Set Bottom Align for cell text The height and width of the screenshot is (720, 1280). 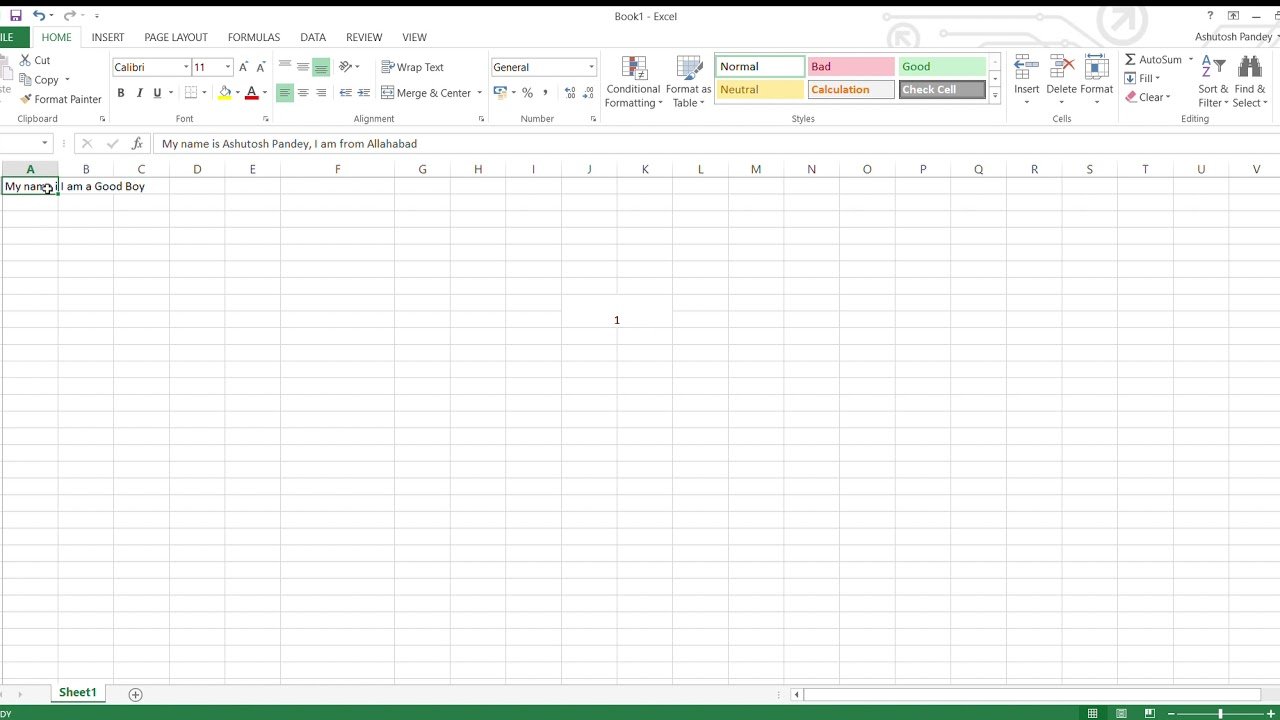click(321, 67)
